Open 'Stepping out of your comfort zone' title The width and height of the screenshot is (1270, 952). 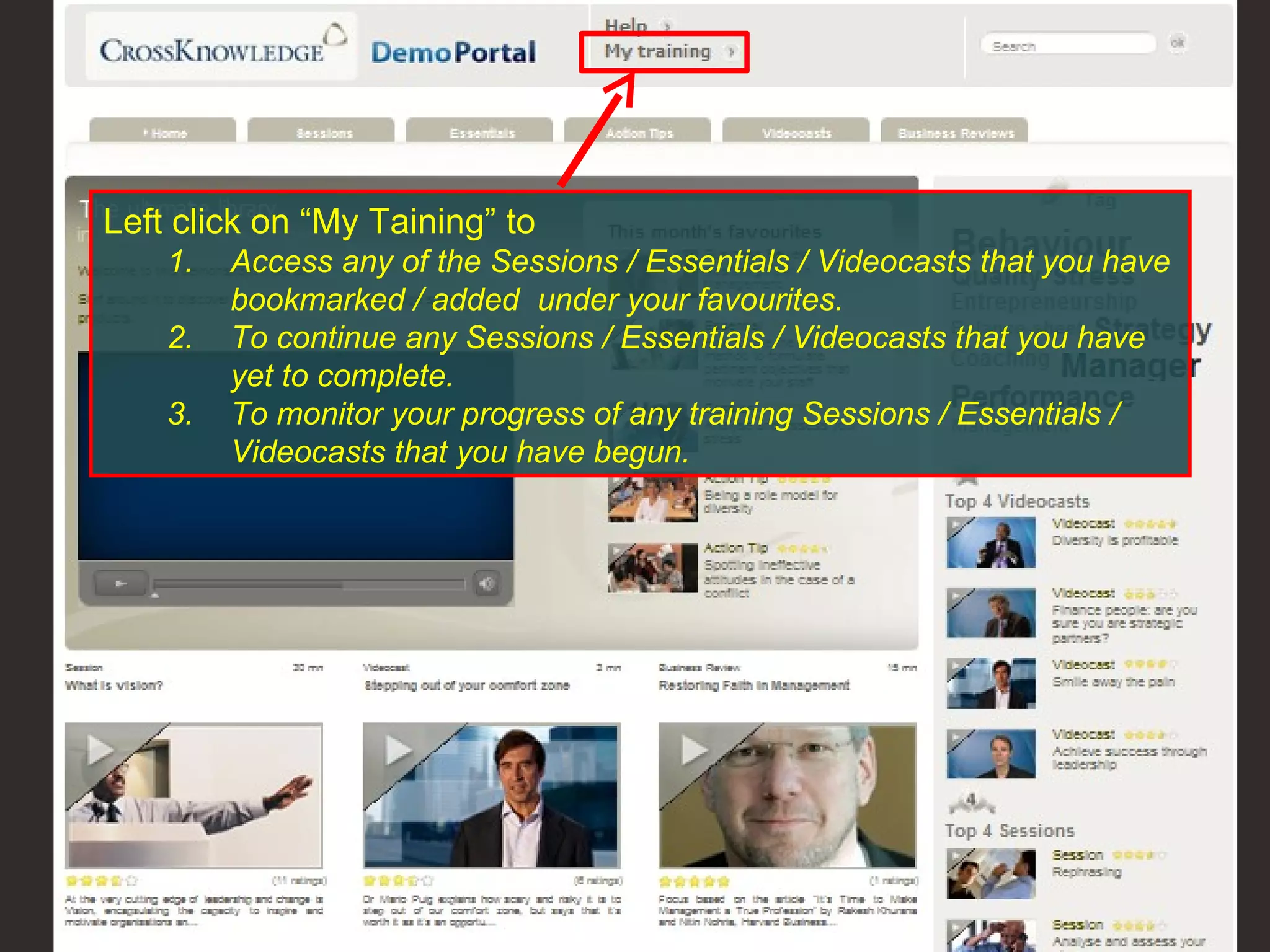coord(466,685)
